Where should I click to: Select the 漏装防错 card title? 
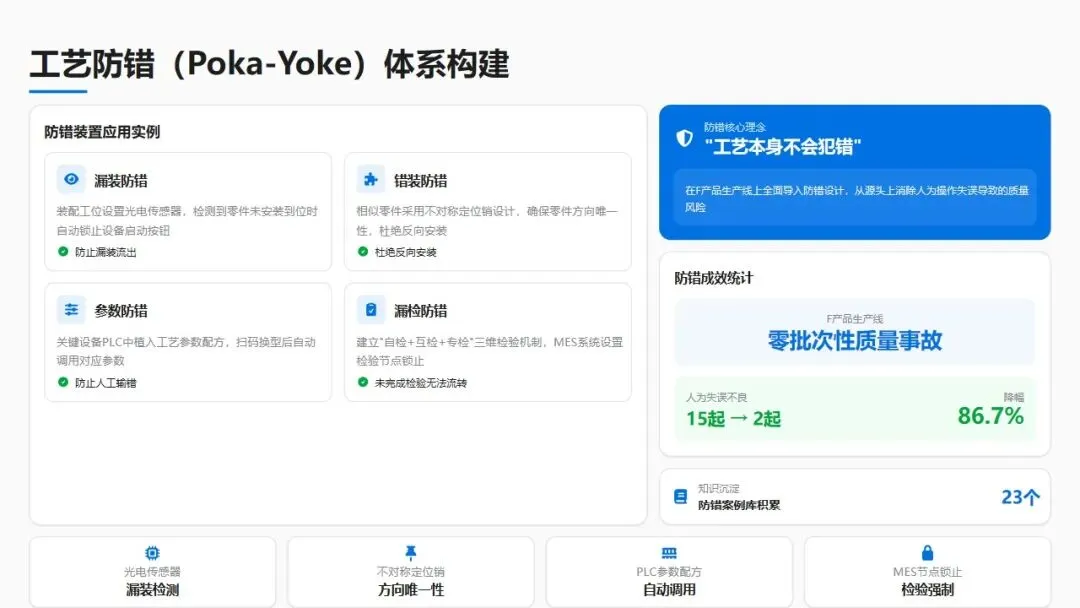[x=121, y=180]
